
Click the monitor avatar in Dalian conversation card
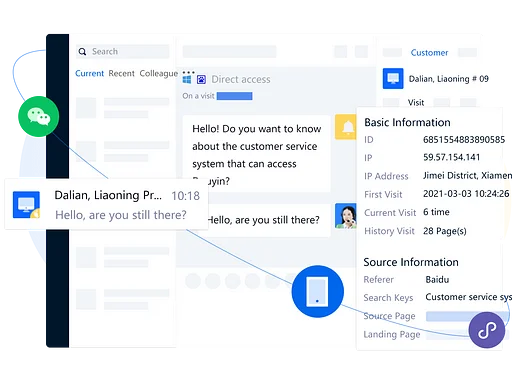[26, 205]
